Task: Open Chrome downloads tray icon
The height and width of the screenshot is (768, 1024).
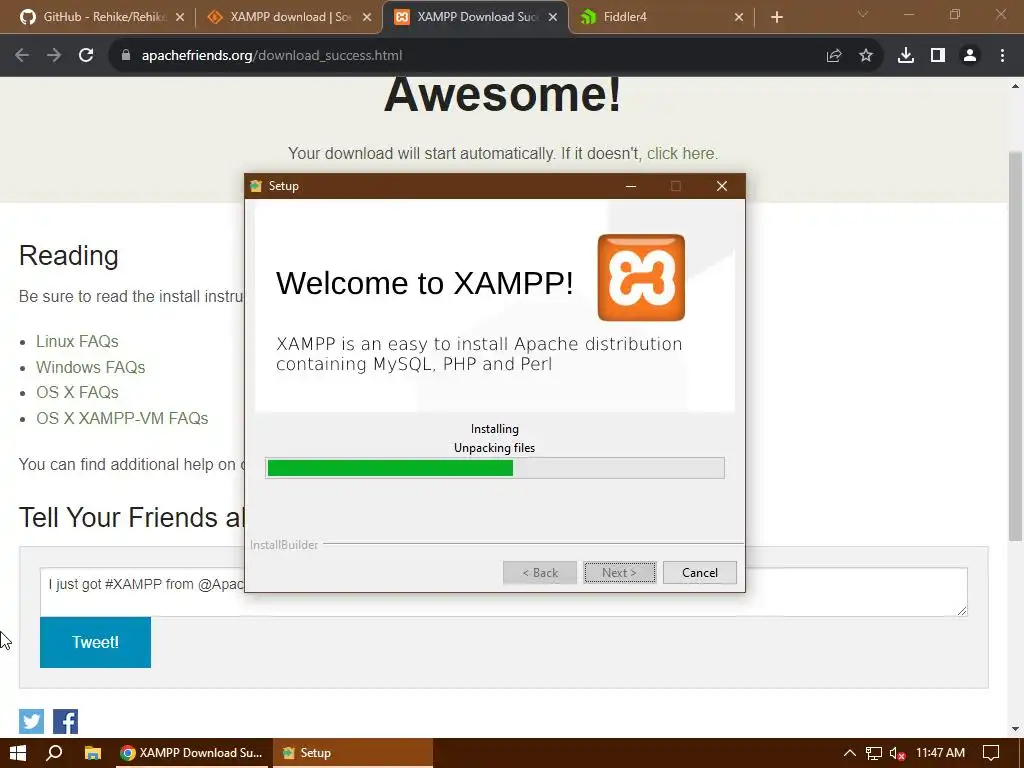Action: click(x=906, y=56)
